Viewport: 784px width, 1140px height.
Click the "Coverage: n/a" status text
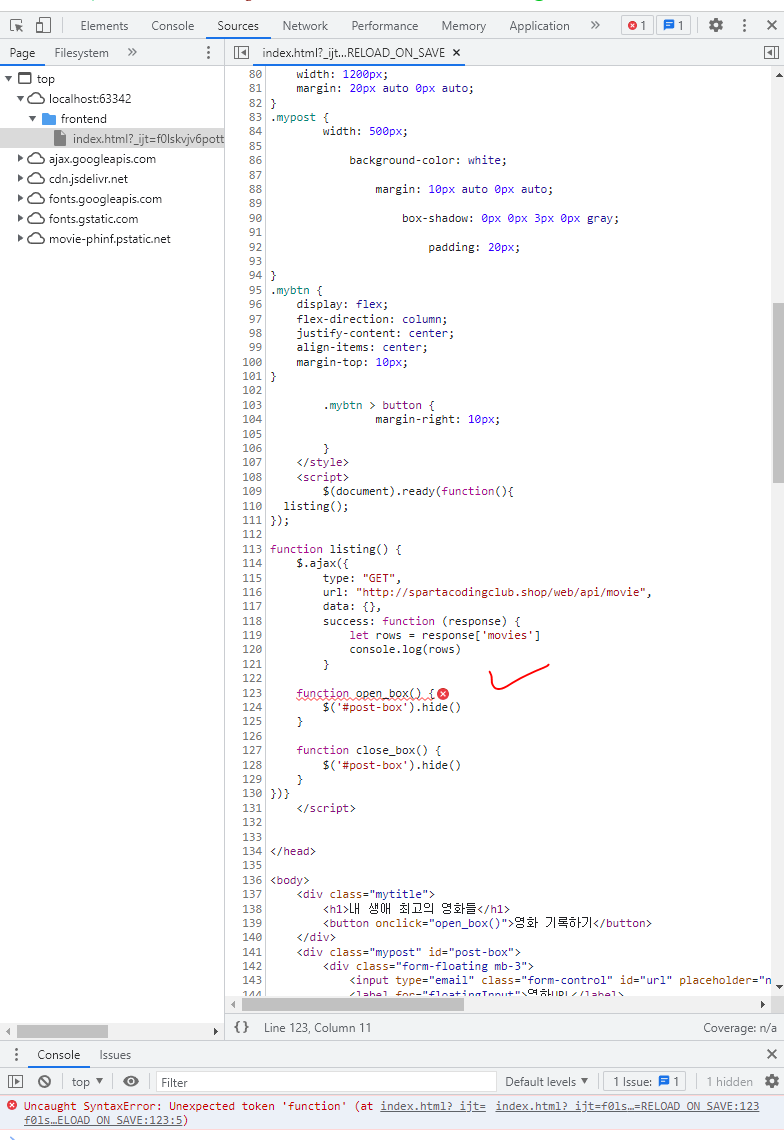[x=740, y=1027]
